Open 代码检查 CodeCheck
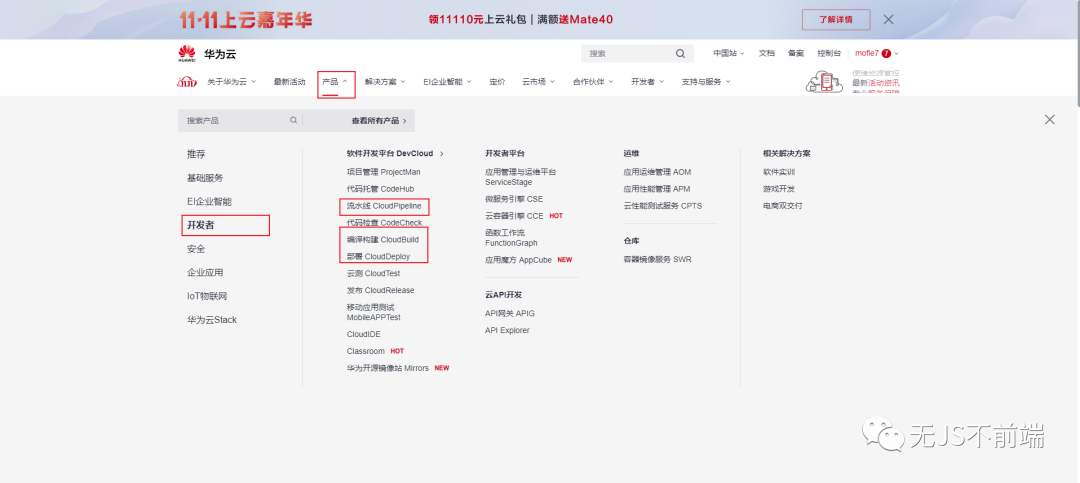 384,223
